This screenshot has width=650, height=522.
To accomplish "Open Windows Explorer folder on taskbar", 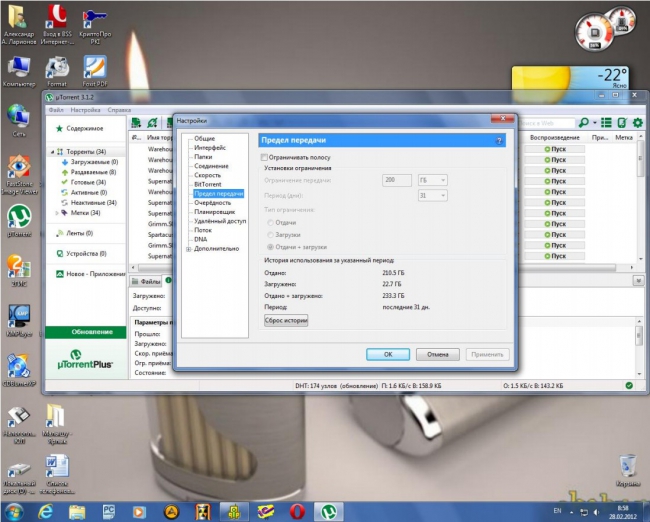I will pos(77,512).
